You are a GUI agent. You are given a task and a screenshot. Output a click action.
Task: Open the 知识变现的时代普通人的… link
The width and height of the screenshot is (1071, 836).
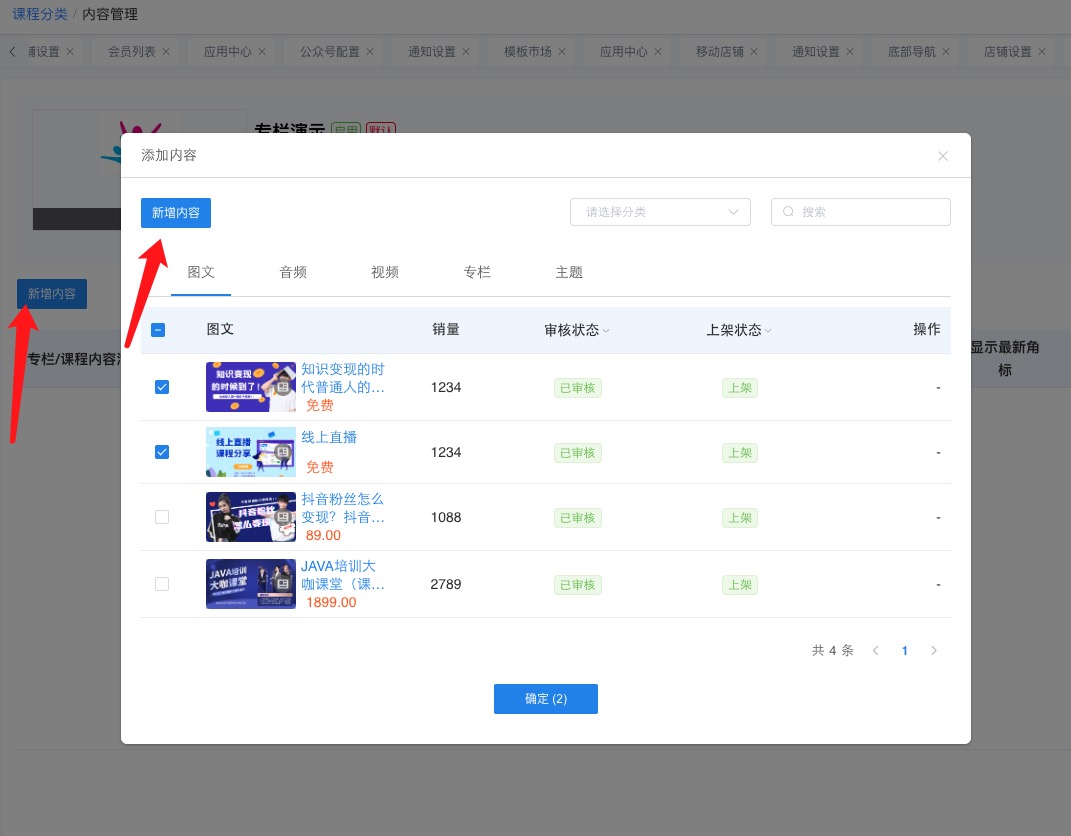[x=343, y=378]
